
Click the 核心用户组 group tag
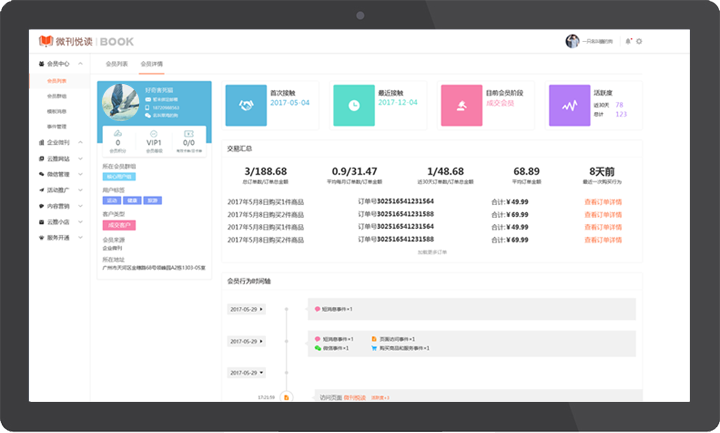click(119, 177)
